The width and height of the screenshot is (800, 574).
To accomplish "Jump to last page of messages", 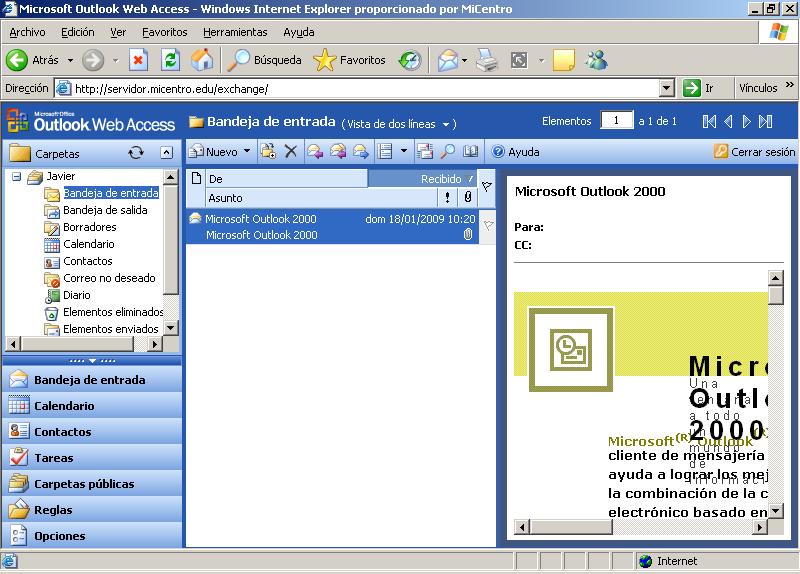I will pos(766,121).
